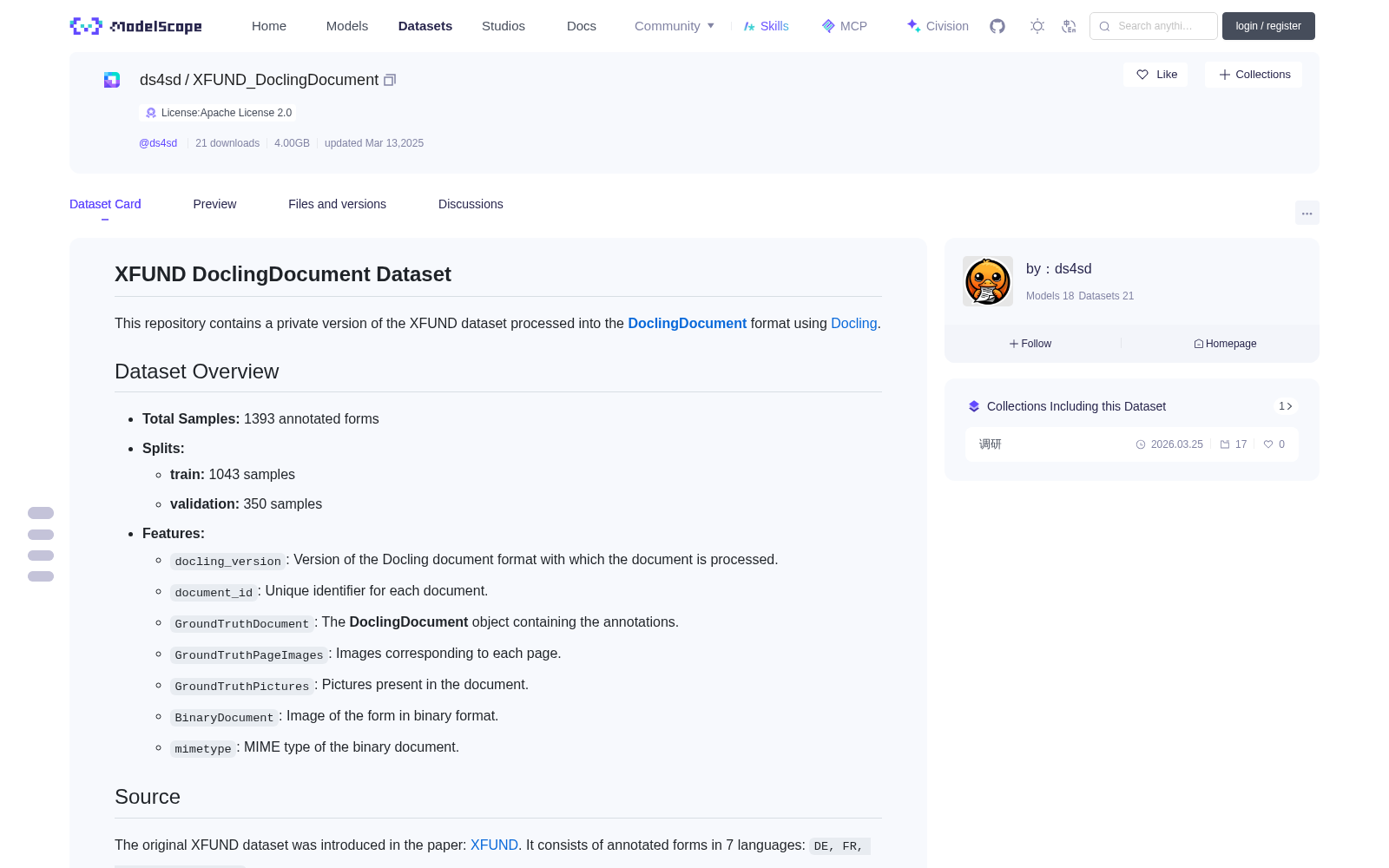
Task: Open Docs navigation item
Action: [582, 26]
